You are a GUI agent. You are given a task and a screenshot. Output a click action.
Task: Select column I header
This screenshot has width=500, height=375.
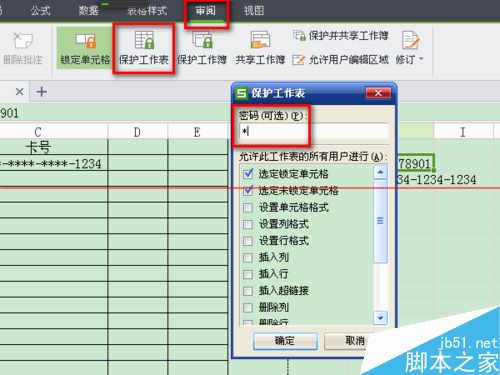463,132
